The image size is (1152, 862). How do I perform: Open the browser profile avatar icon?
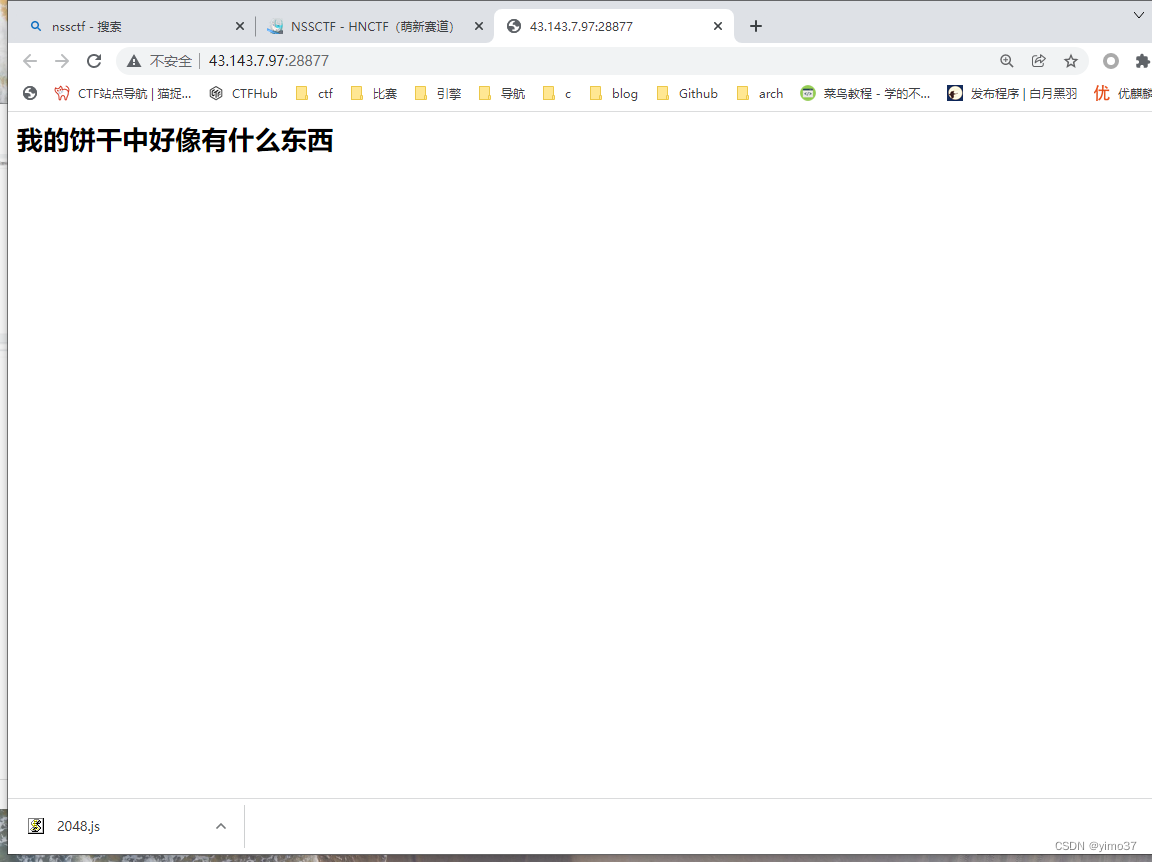[x=1110, y=60]
